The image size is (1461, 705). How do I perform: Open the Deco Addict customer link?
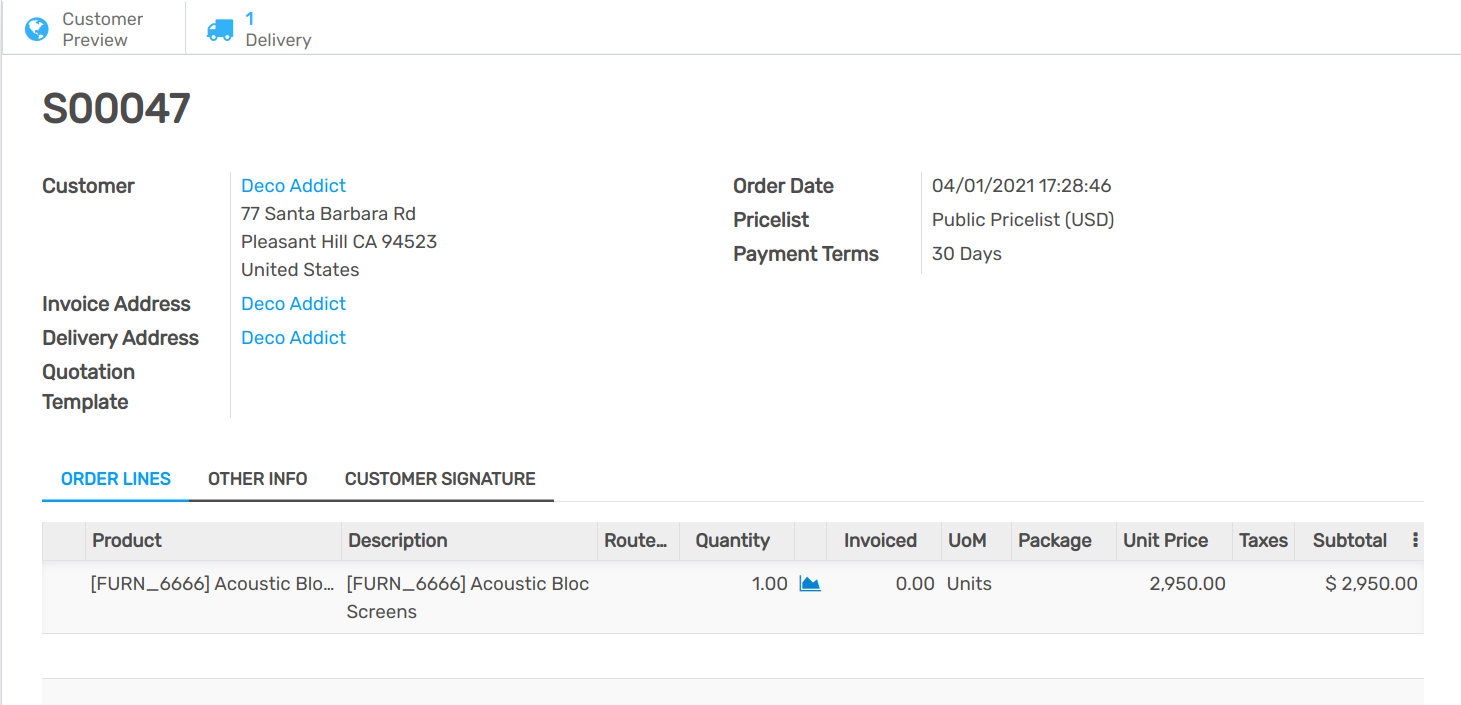click(293, 186)
